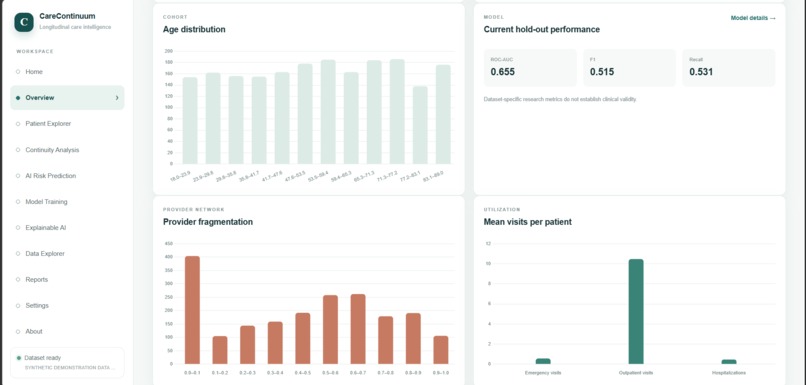Open the Model details link
Screen dimensions: 806x385
[x=753, y=18]
